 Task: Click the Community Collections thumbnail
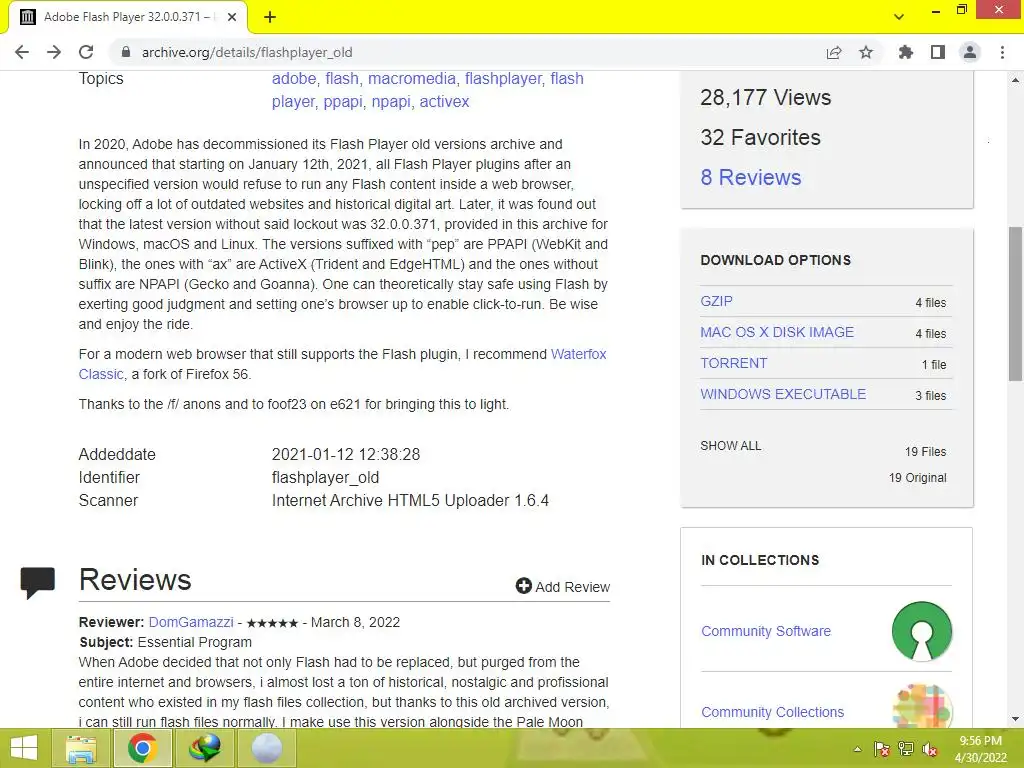[921, 705]
